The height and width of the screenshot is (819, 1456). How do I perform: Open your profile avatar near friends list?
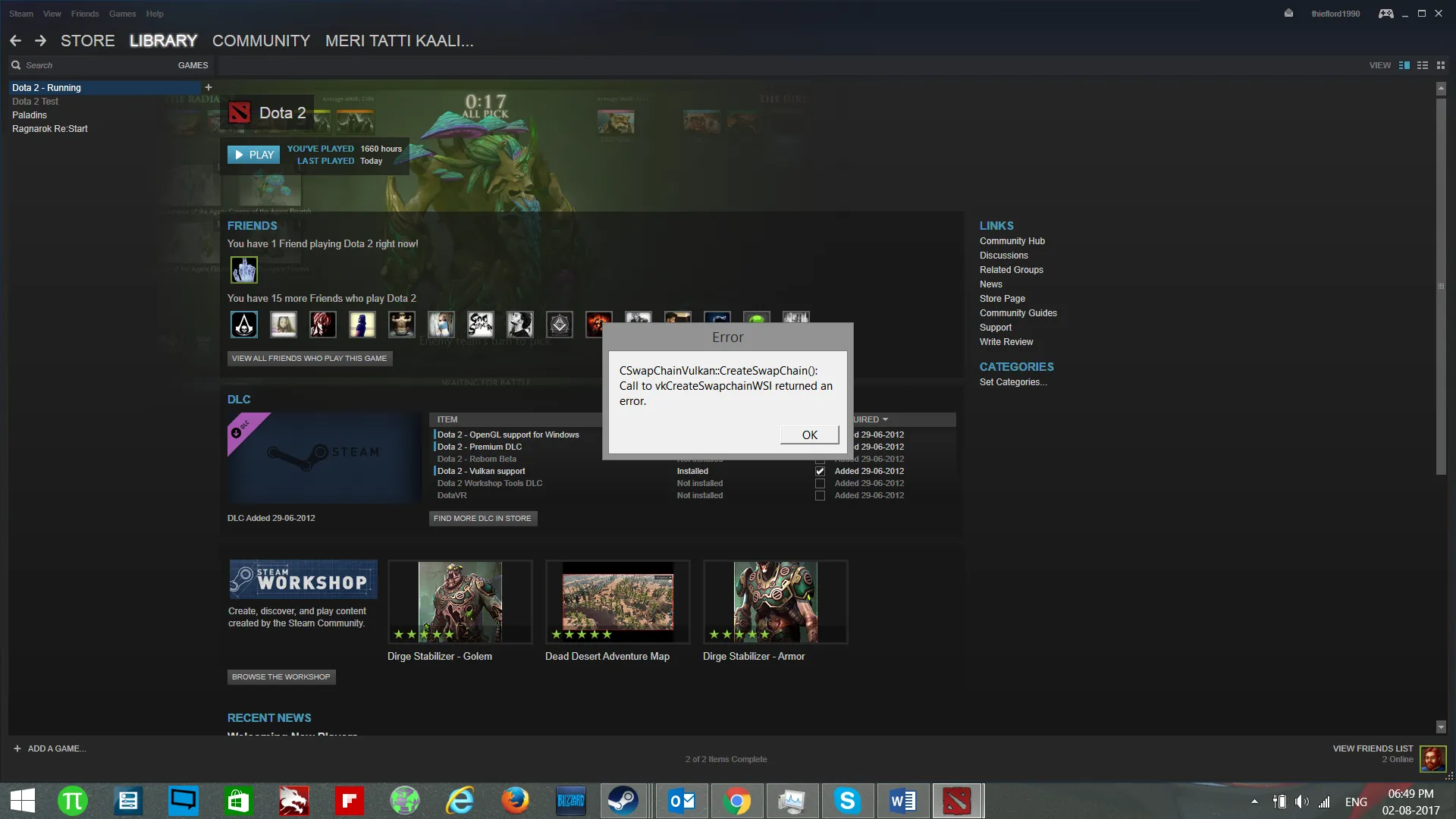[1432, 758]
